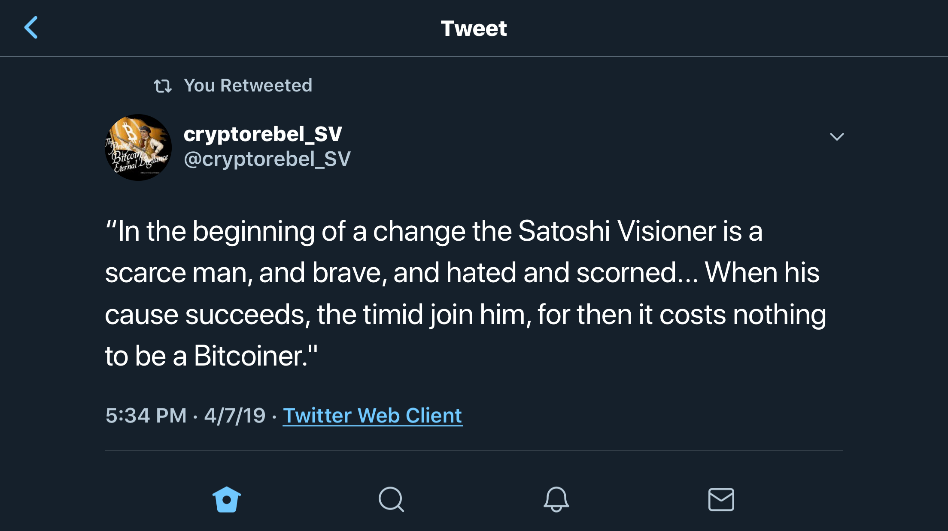This screenshot has width=948, height=531.
Task: Click the 4/7/19 date
Action: tap(236, 415)
